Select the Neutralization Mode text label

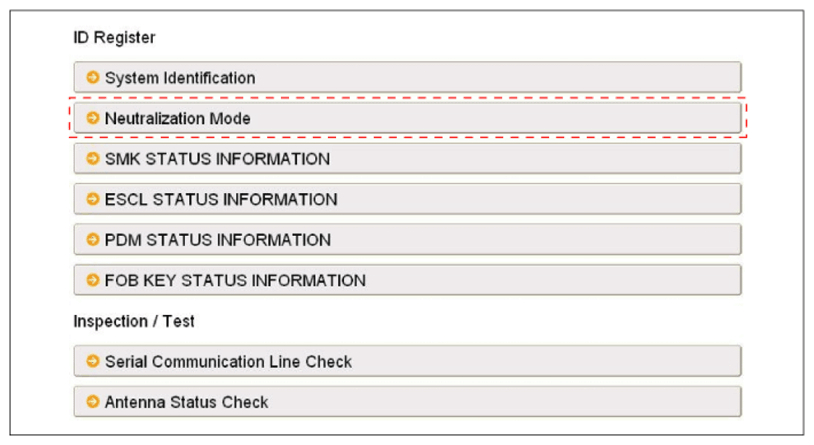pyautogui.click(x=177, y=118)
